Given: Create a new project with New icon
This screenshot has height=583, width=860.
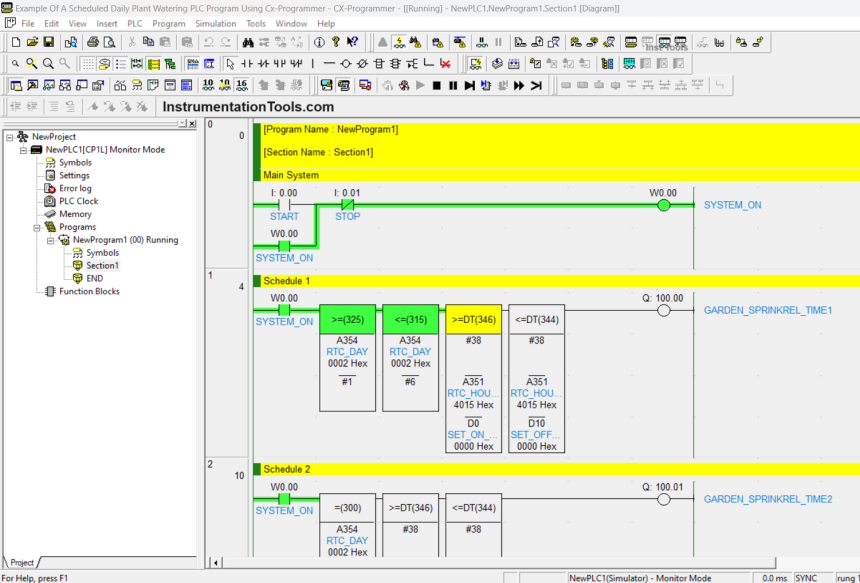Looking at the screenshot, I should (16, 42).
